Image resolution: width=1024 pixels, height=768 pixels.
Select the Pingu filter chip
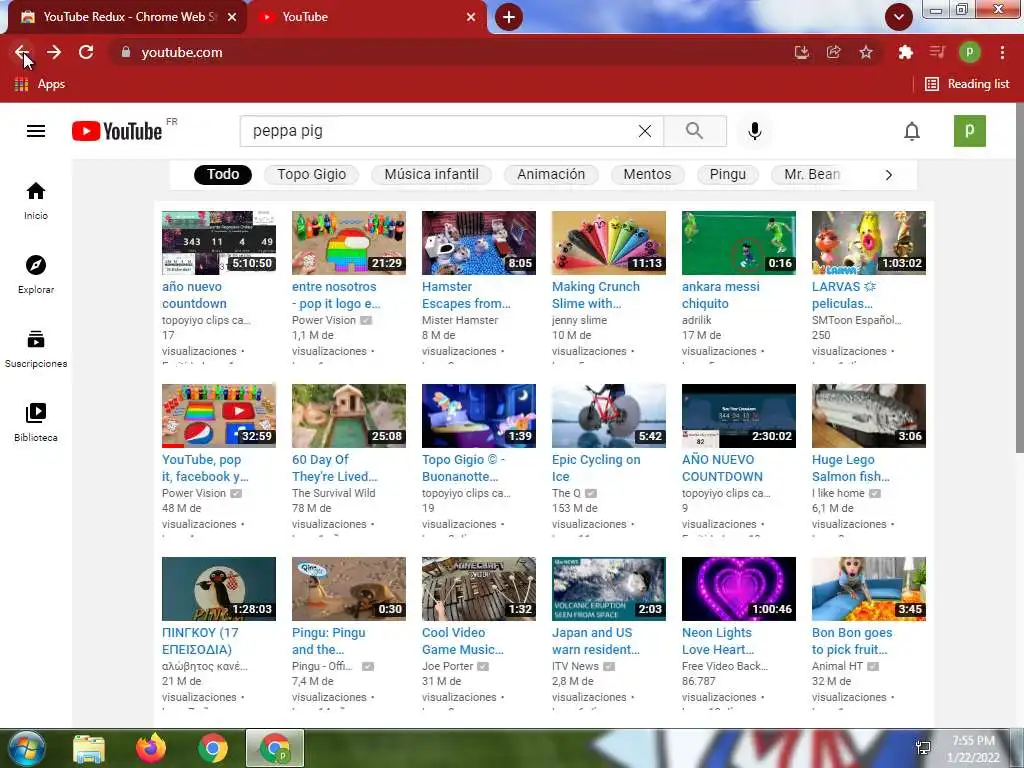[728, 174]
